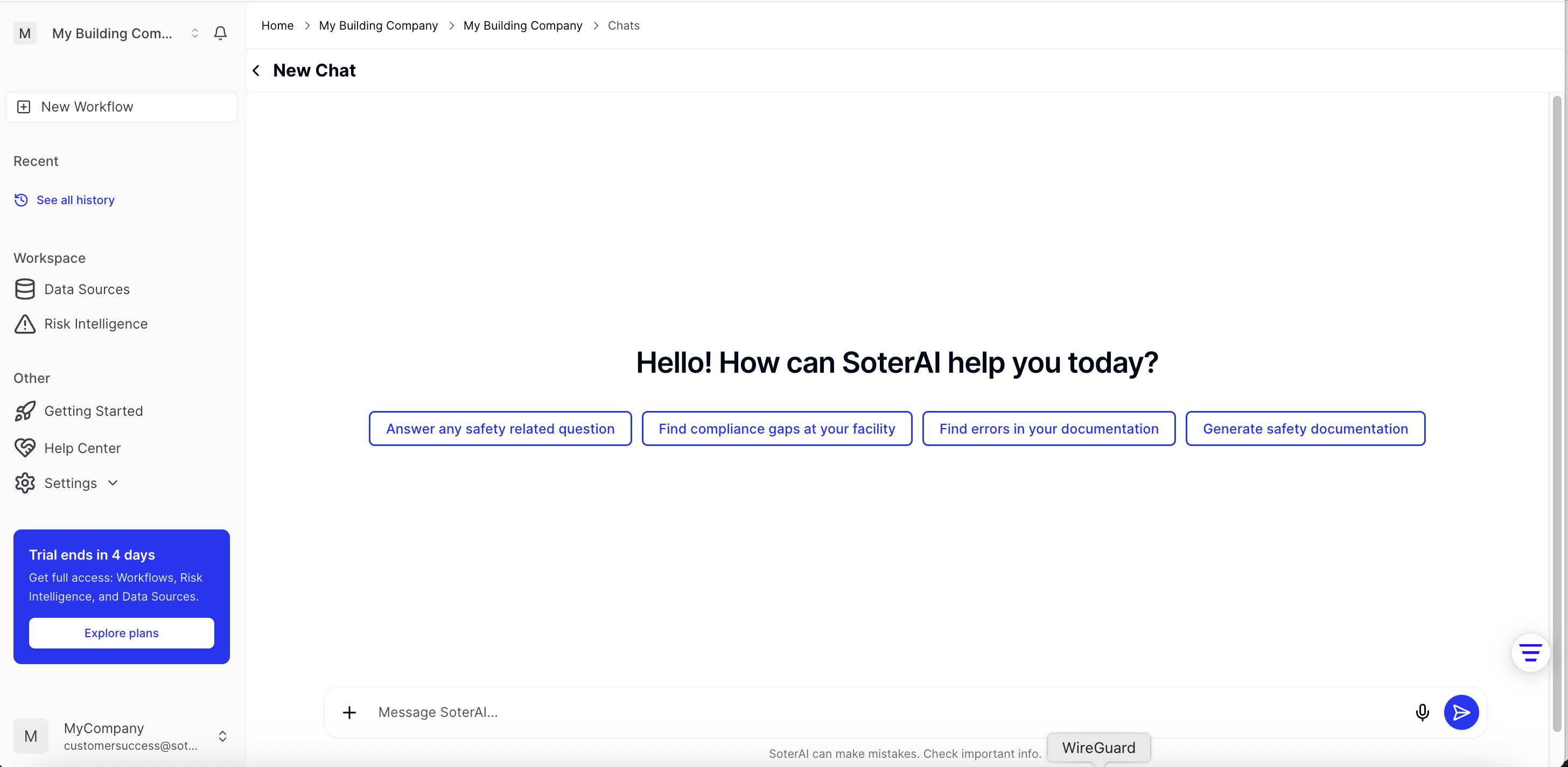Open the Help Center
The height and width of the screenshot is (767, 1568).
tap(82, 448)
